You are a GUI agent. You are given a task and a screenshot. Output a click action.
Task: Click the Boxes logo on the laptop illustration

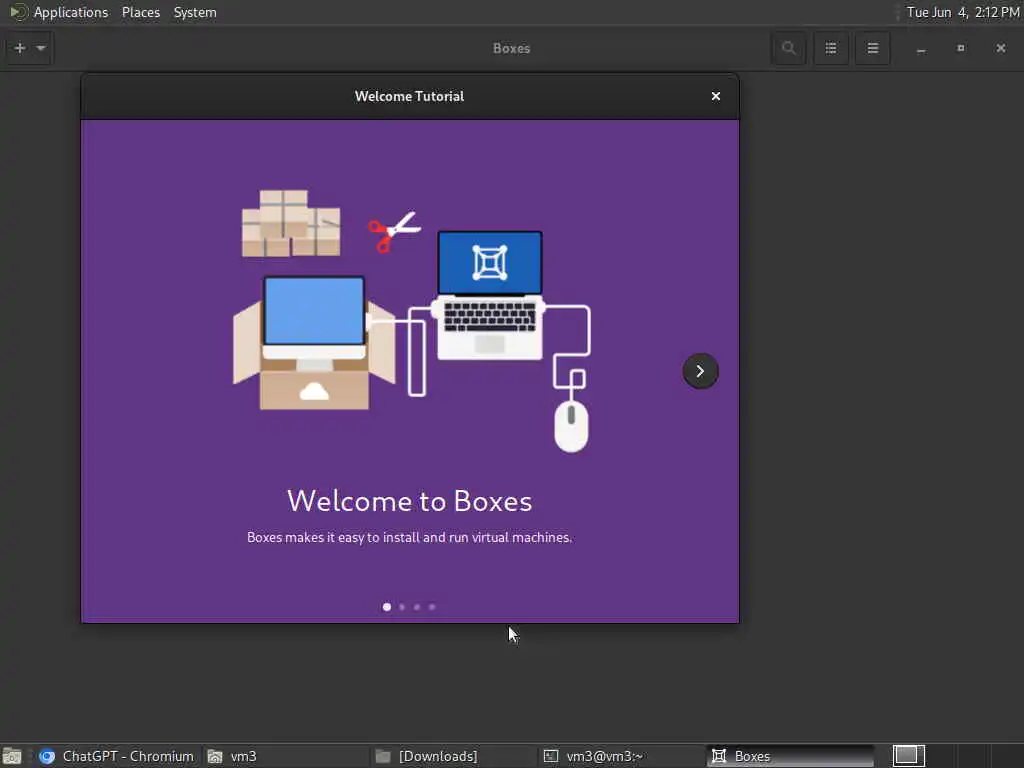tap(490, 263)
